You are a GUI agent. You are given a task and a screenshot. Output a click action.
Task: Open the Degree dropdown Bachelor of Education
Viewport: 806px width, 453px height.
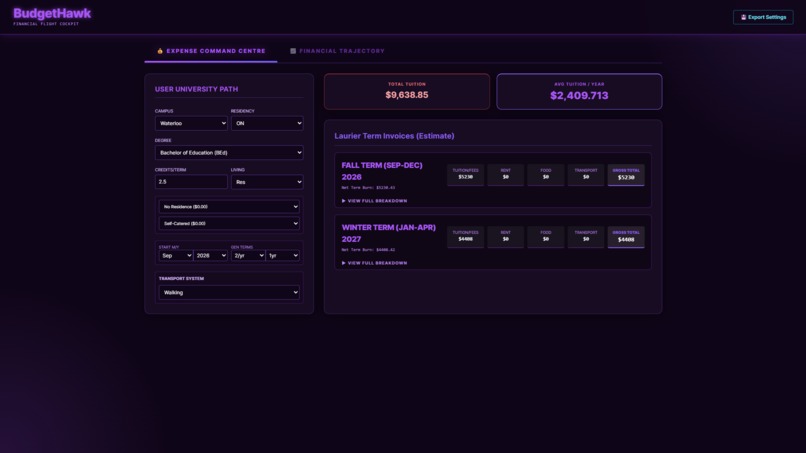coord(229,153)
